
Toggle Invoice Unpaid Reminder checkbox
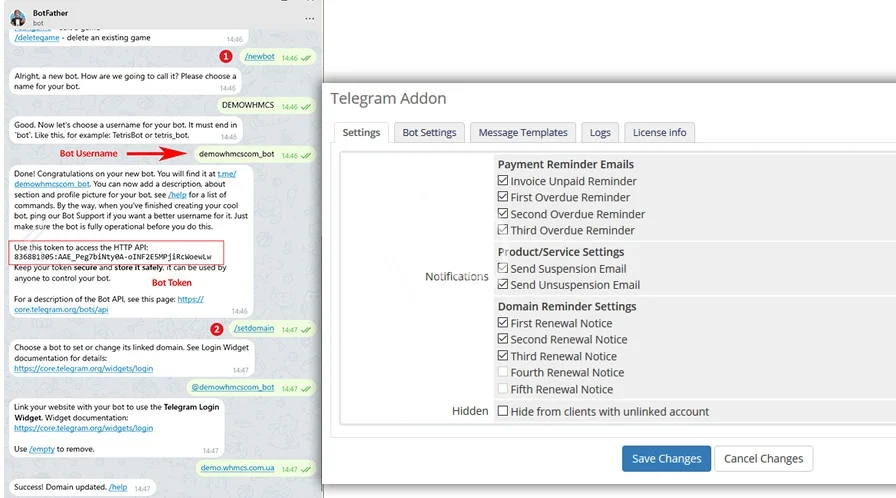tap(503, 181)
